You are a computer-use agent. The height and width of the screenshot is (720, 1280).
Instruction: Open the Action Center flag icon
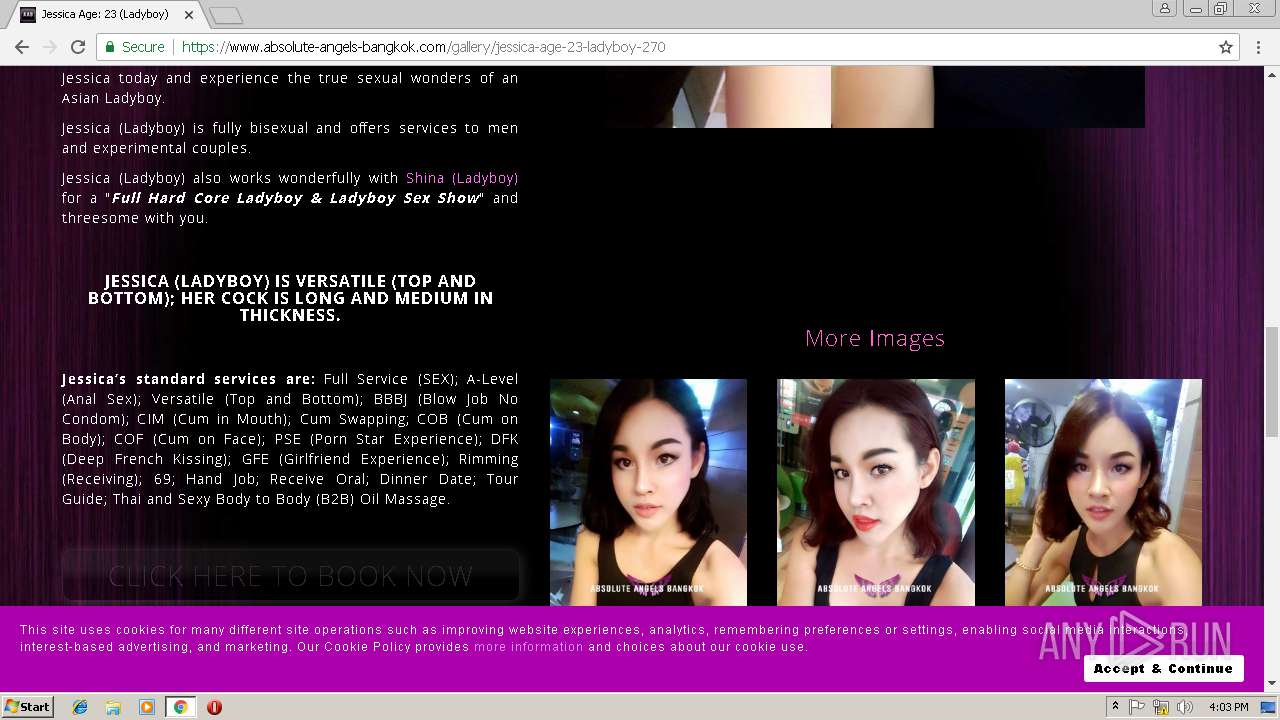click(1137, 707)
